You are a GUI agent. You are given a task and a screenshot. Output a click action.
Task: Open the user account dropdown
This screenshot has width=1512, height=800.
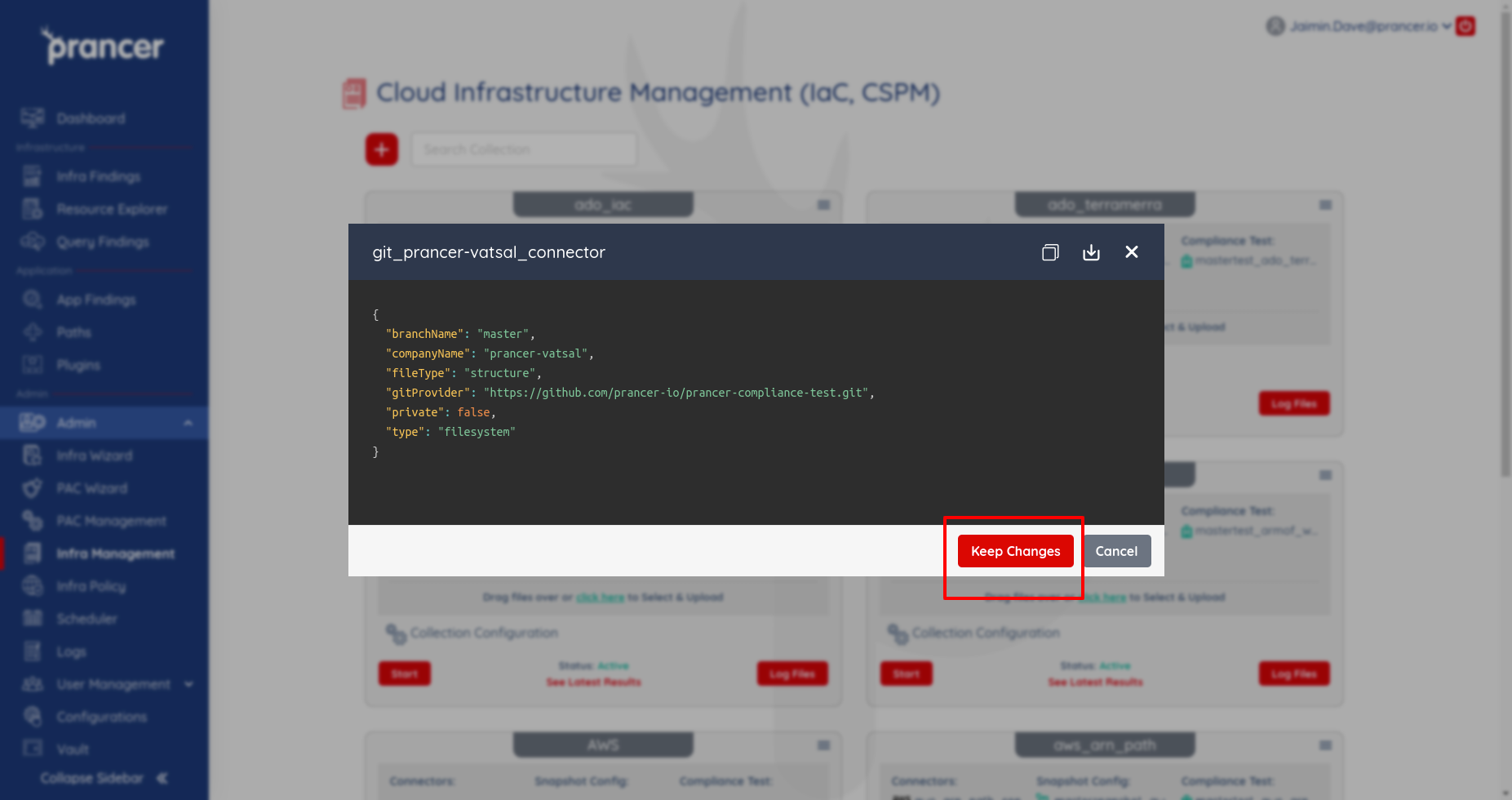pyautogui.click(x=1359, y=26)
